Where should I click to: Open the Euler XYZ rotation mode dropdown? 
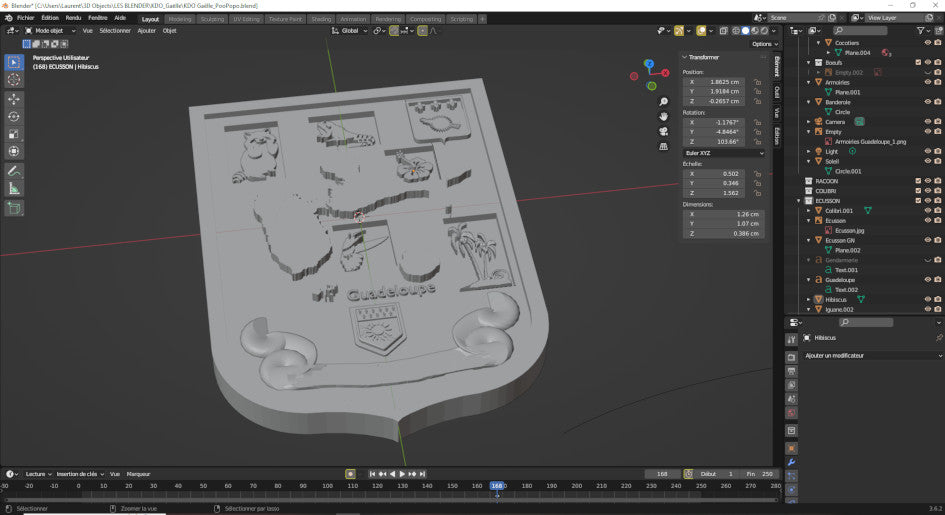(724, 153)
